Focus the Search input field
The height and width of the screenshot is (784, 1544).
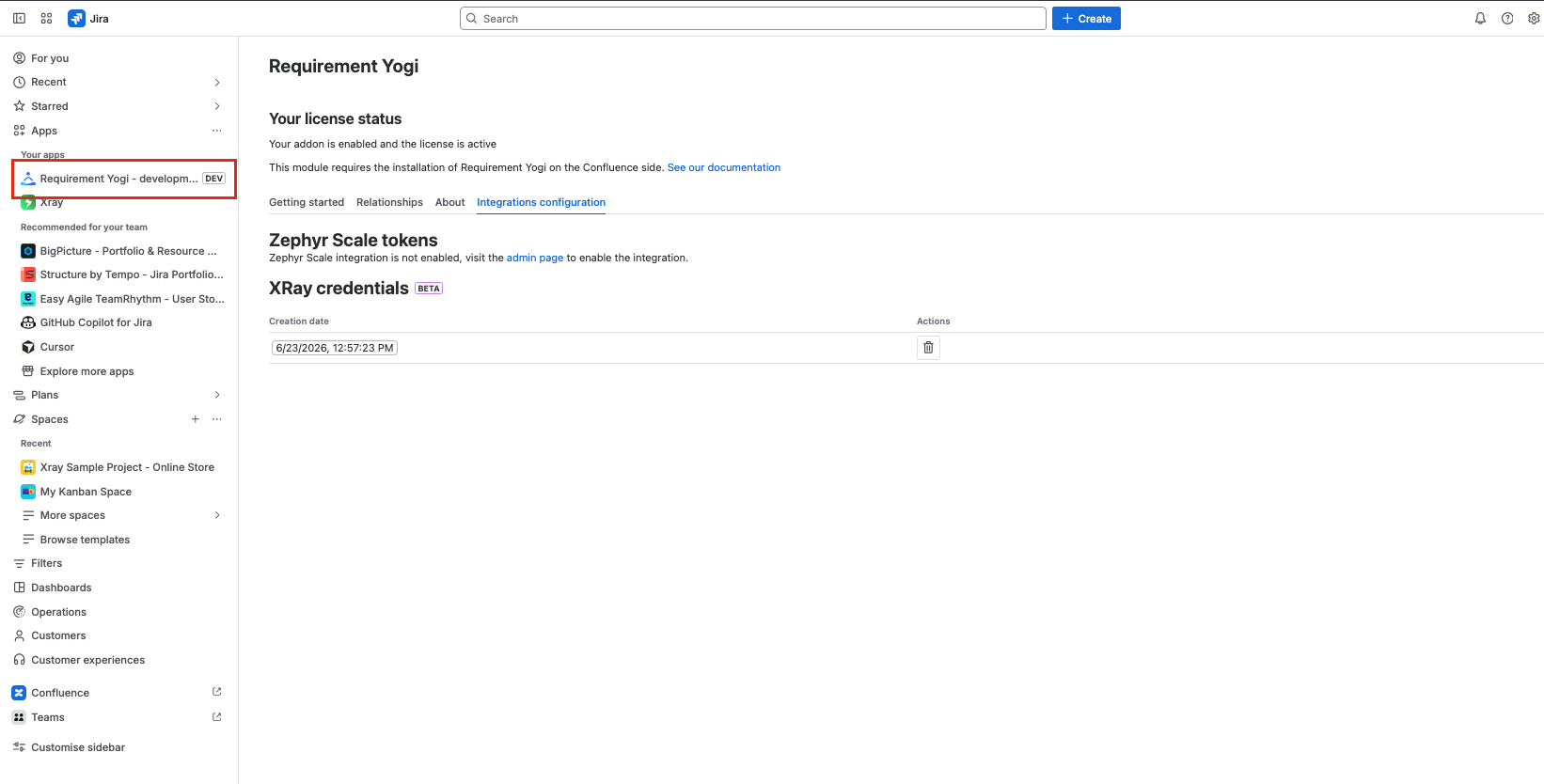click(752, 19)
